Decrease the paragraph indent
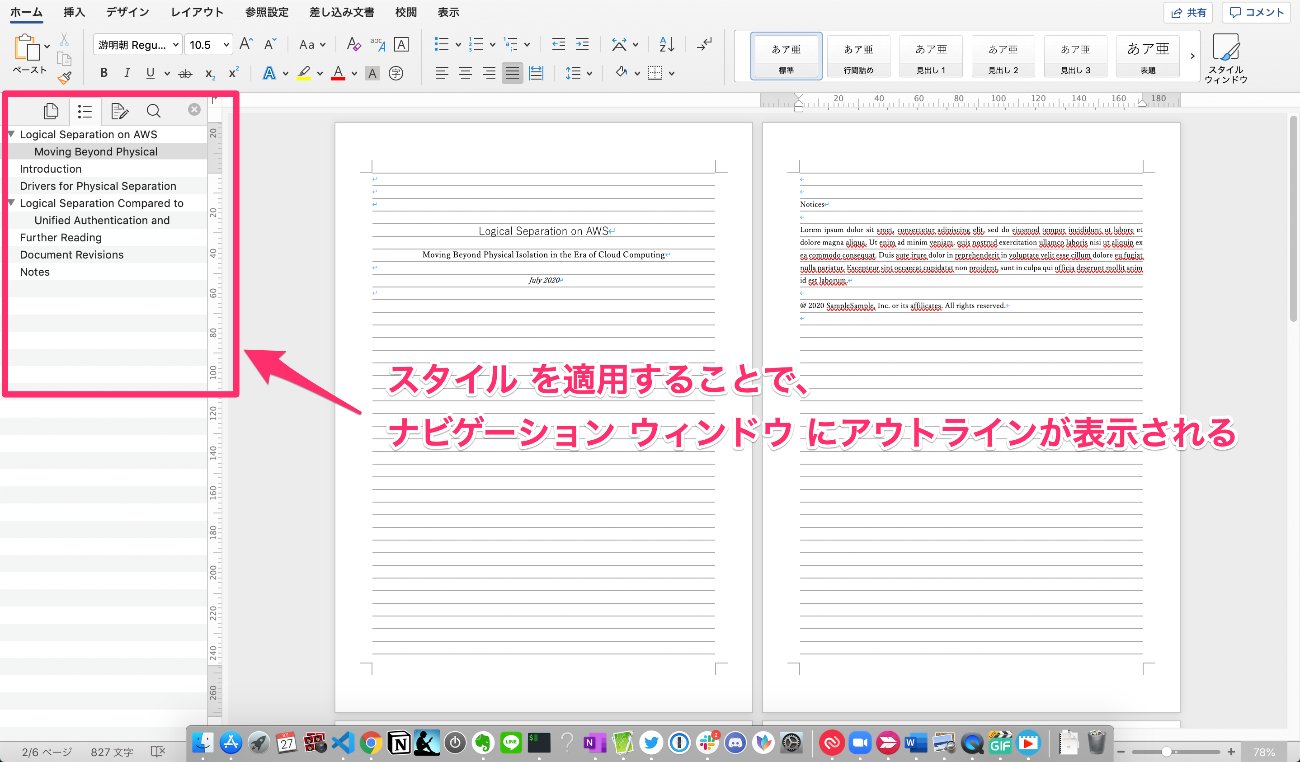Screen dimensions: 1300x762 558,44
